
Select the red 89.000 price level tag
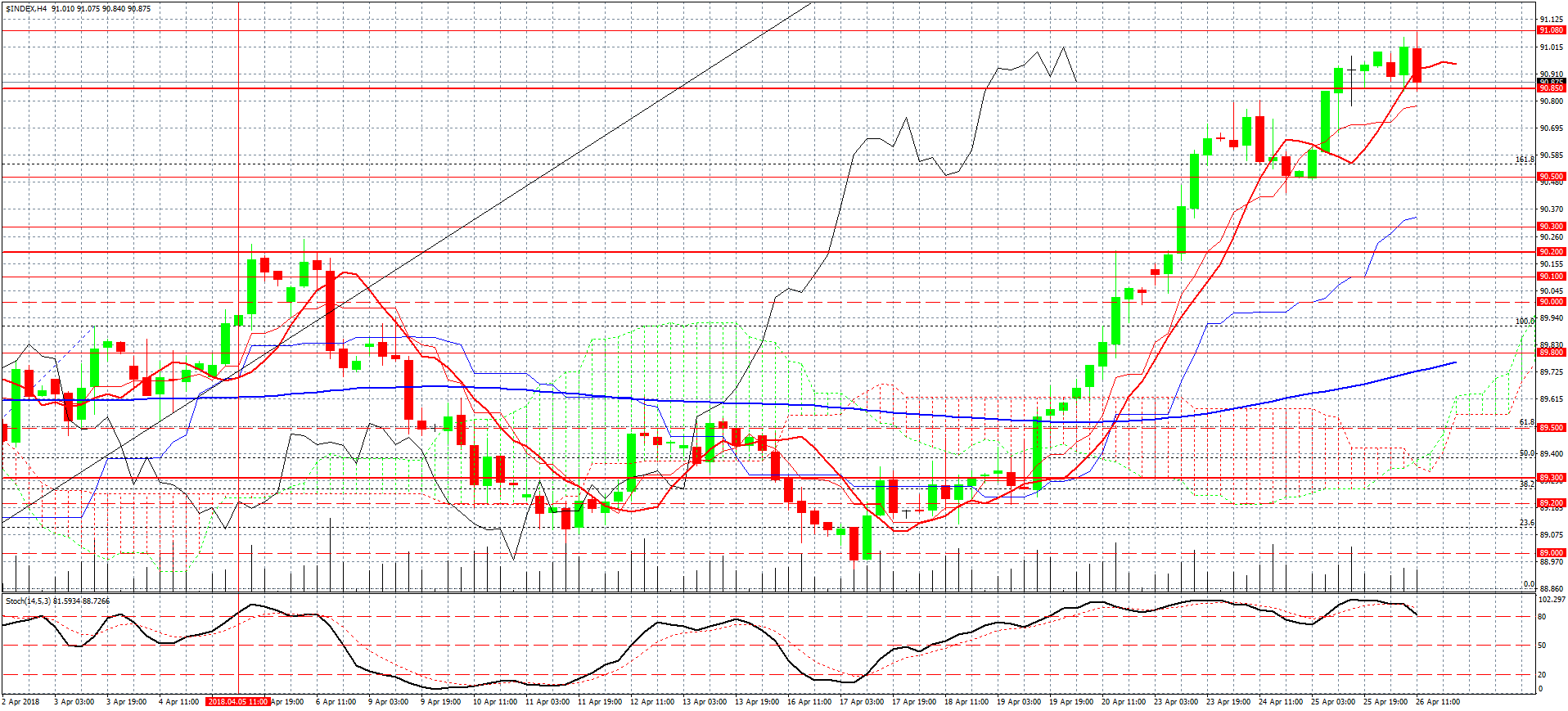(1552, 553)
